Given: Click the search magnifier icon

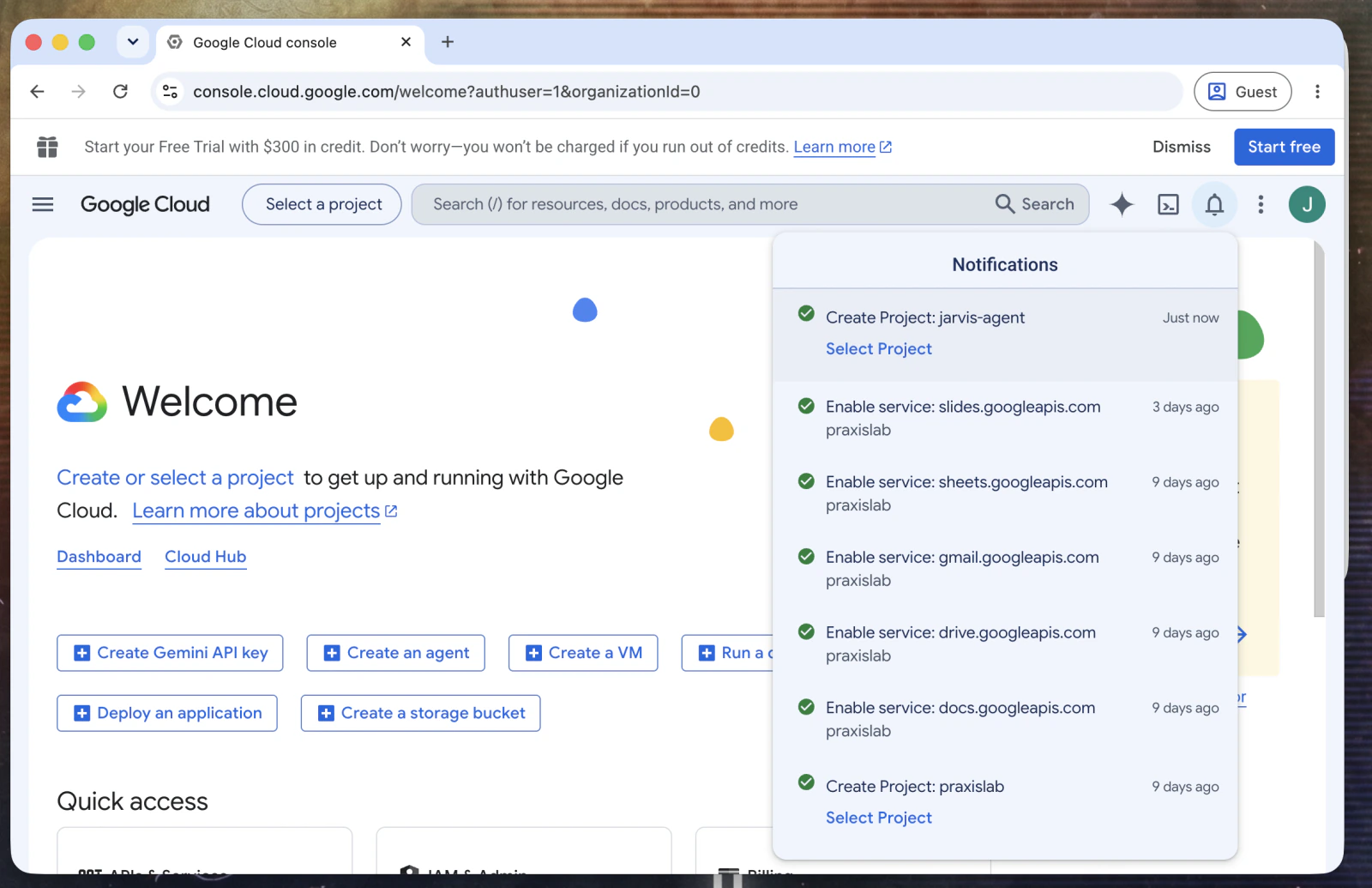Looking at the screenshot, I should (1004, 204).
